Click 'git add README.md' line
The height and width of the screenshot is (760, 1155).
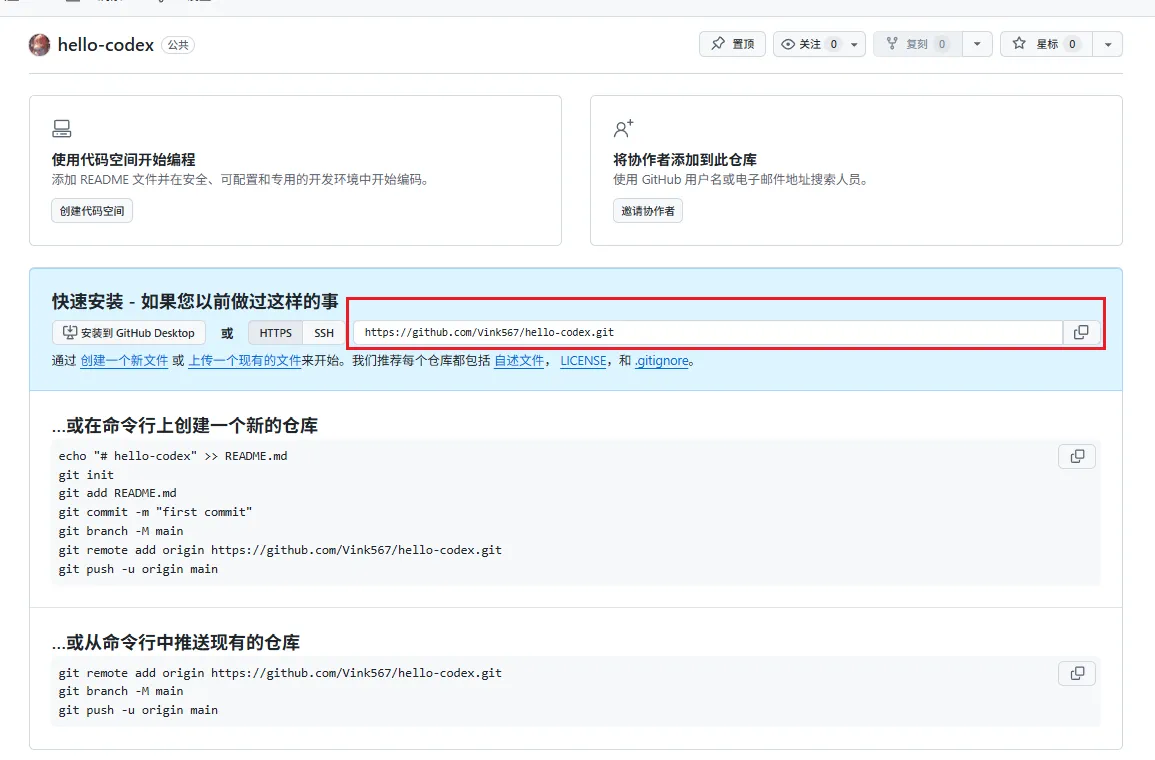coord(118,493)
